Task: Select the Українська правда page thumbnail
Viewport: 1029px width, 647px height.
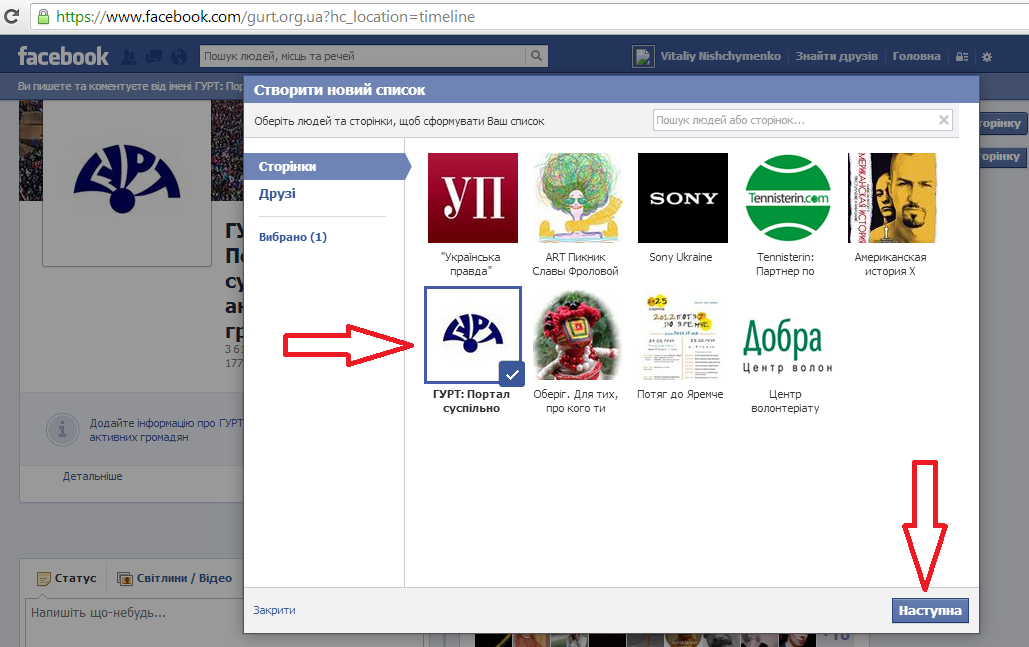Action: [472, 198]
